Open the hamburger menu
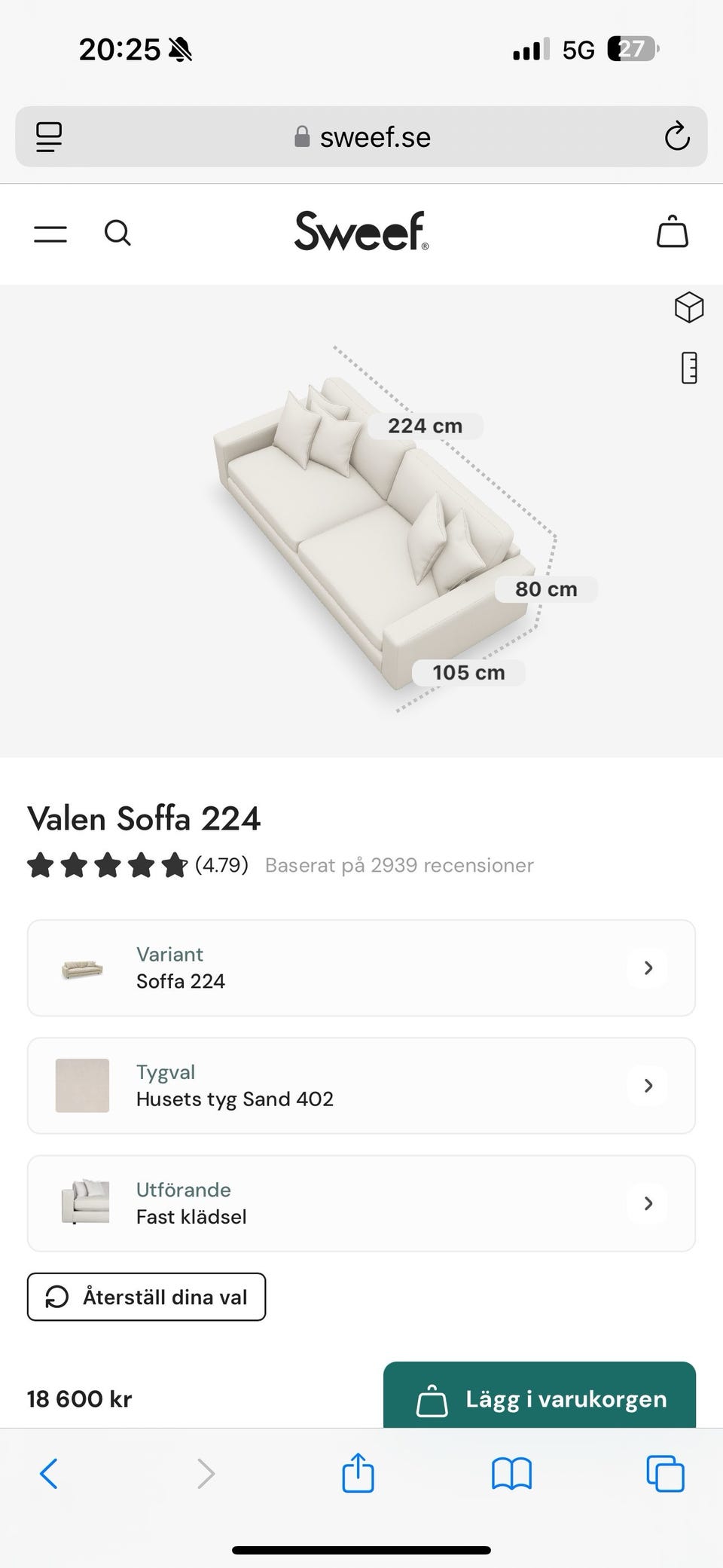 pos(50,234)
